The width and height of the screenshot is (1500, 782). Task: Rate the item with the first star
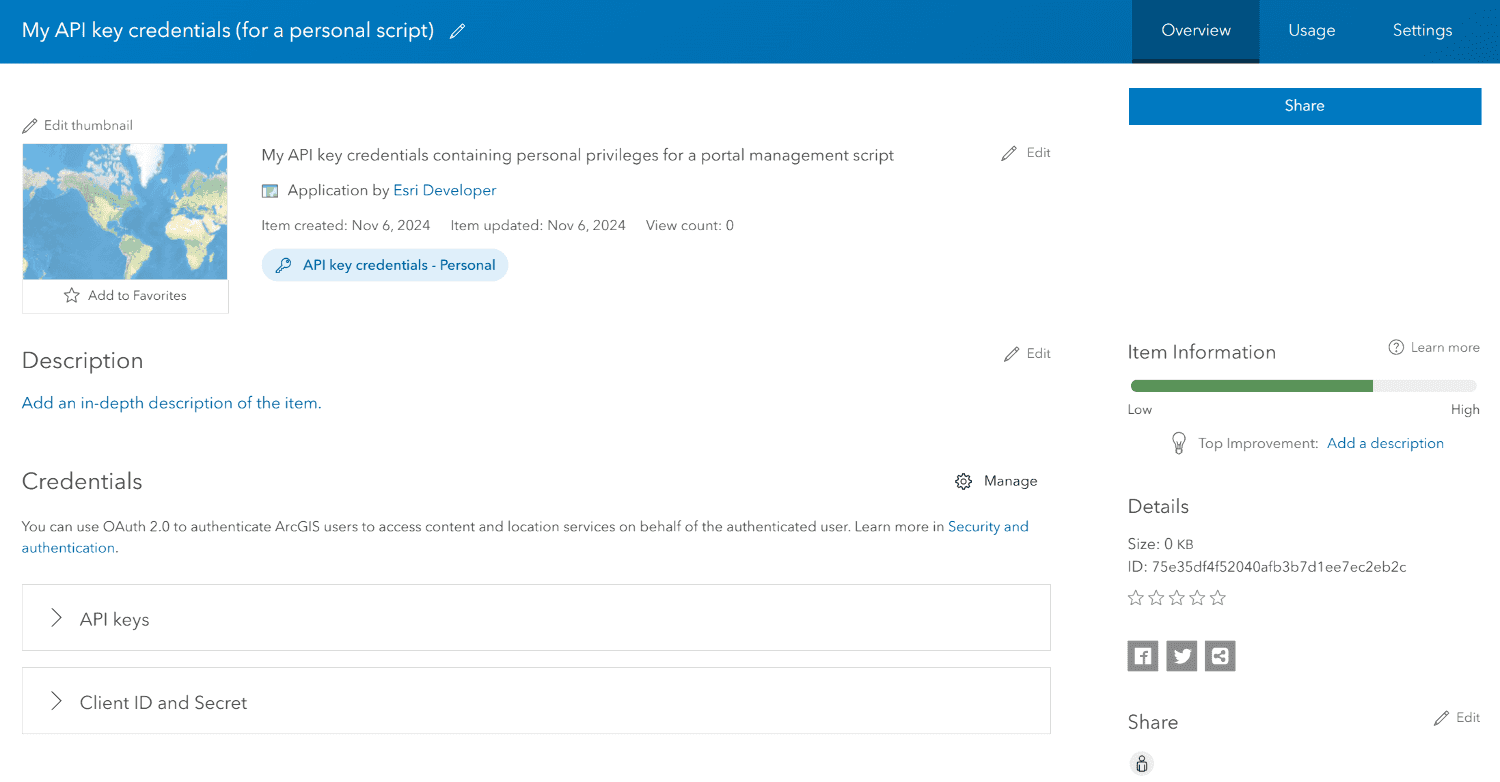[x=1136, y=597]
